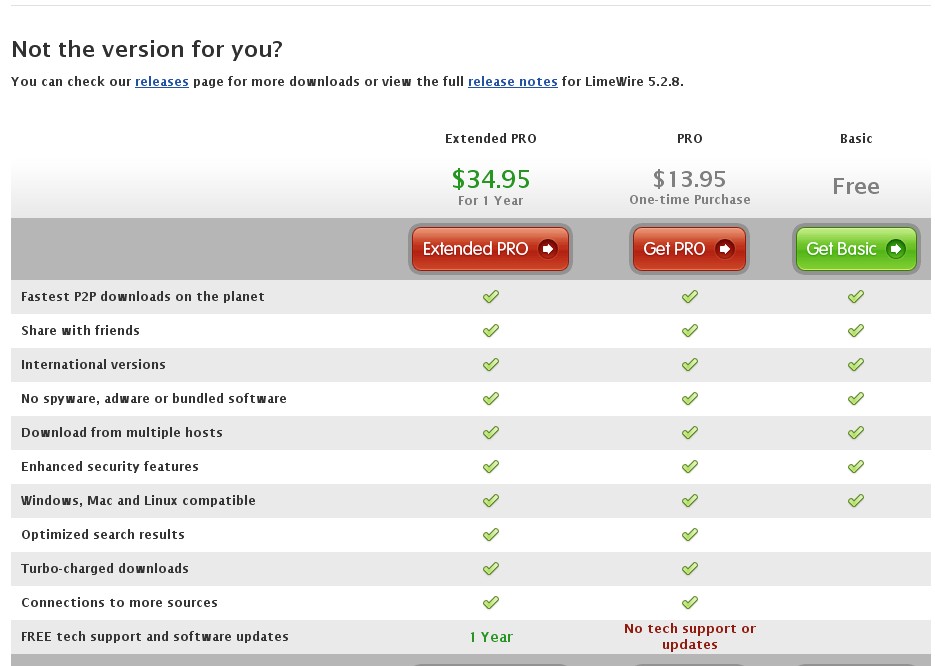Click the 'Fastest P2P downloads on the planet' label
The height and width of the screenshot is (666, 935).
(x=143, y=296)
